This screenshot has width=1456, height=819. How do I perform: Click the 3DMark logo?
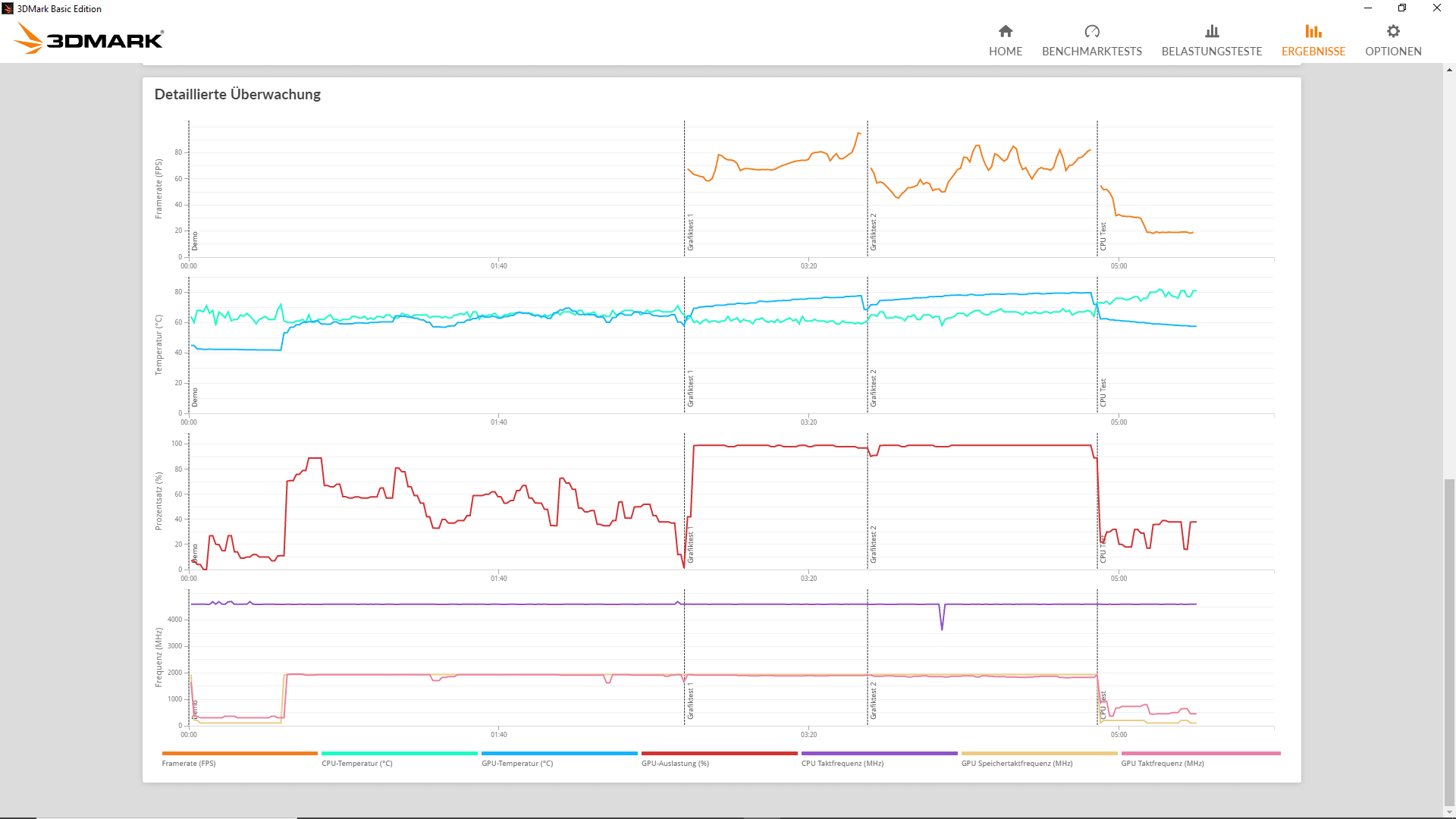[89, 39]
